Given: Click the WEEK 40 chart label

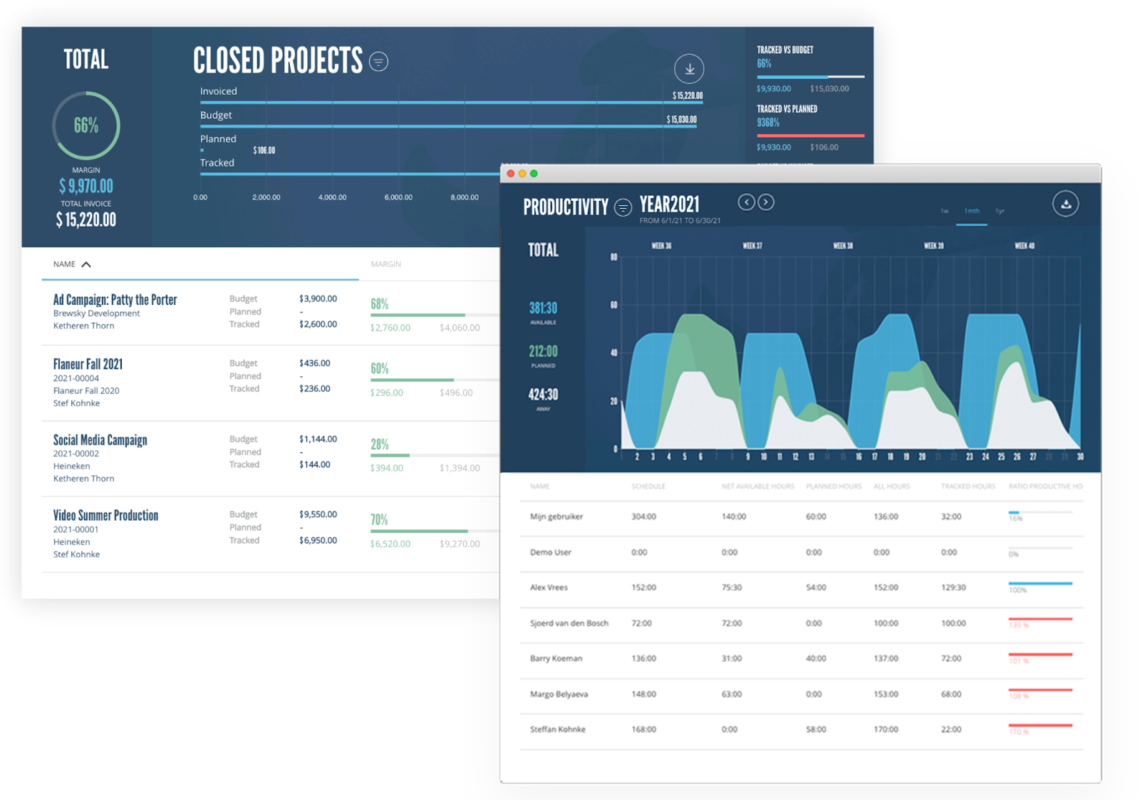Looking at the screenshot, I should tap(1024, 246).
